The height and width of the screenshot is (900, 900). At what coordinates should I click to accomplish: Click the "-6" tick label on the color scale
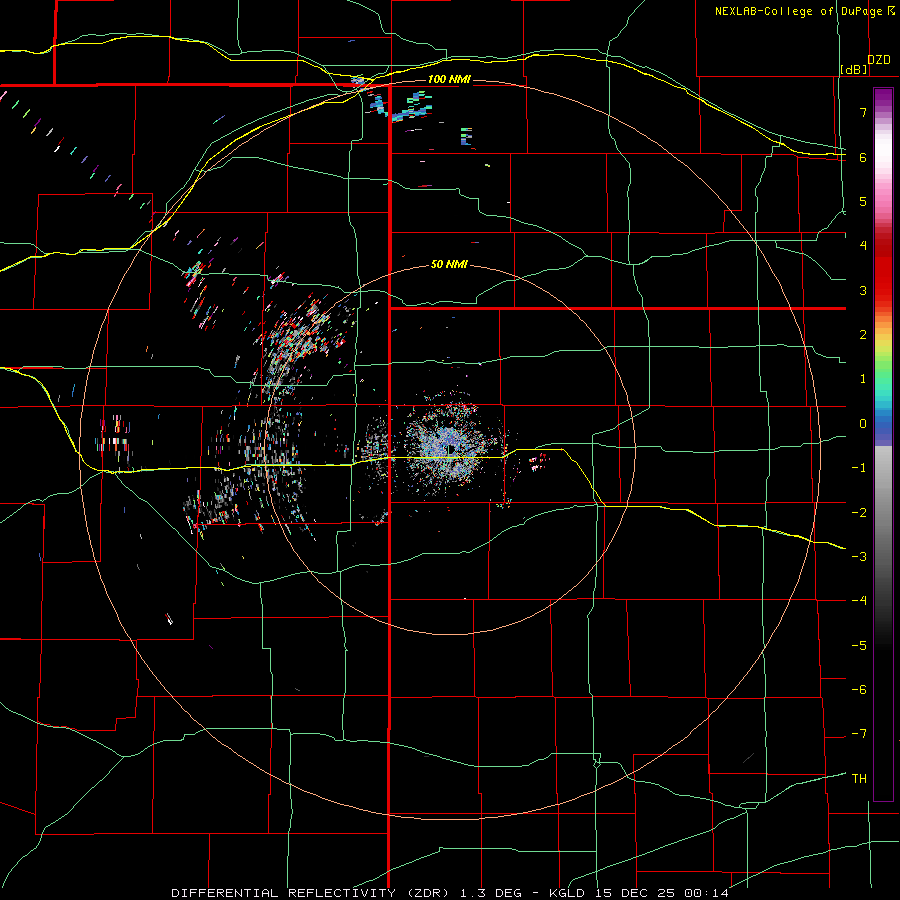(x=859, y=690)
